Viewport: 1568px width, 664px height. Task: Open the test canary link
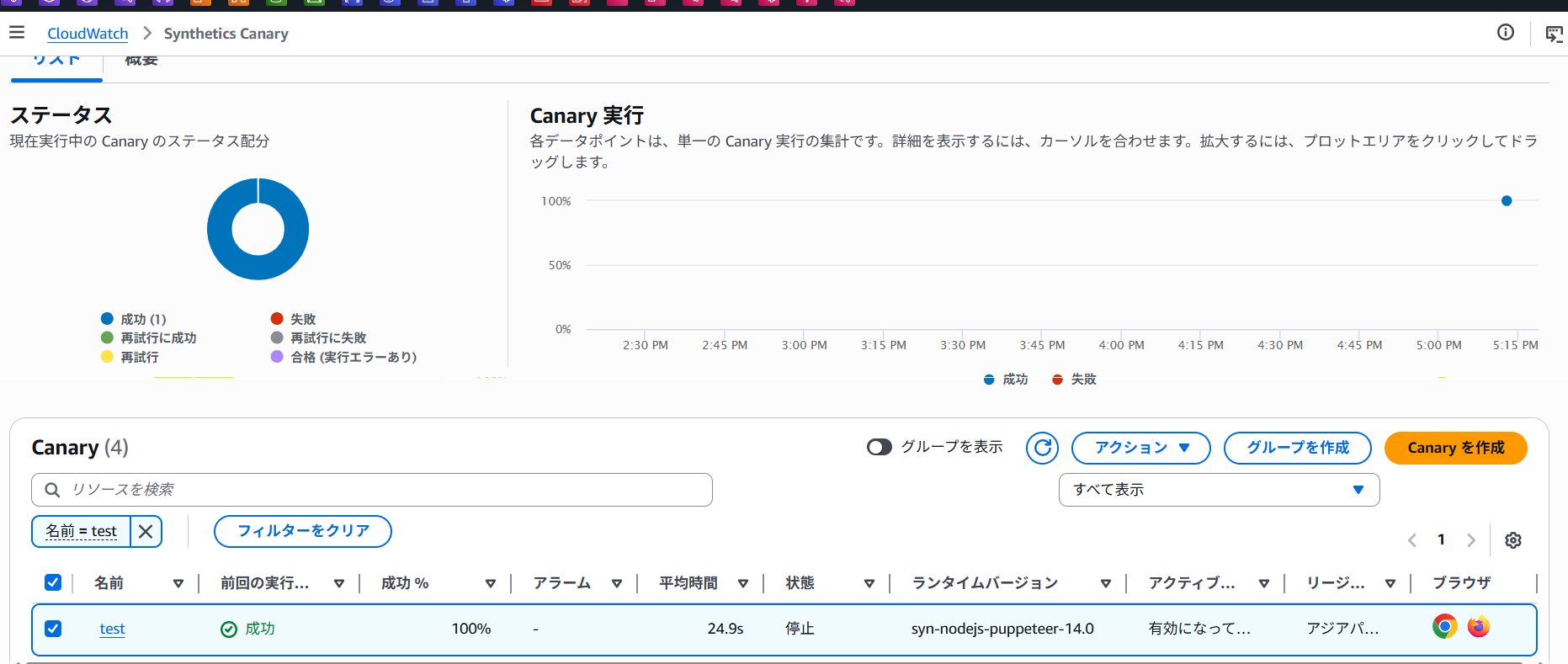pos(112,629)
